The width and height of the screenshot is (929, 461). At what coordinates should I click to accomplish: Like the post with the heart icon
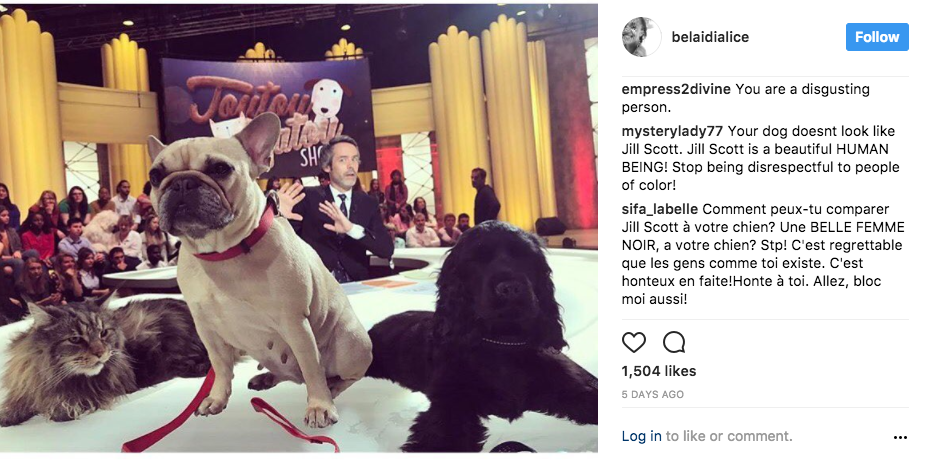coord(633,342)
